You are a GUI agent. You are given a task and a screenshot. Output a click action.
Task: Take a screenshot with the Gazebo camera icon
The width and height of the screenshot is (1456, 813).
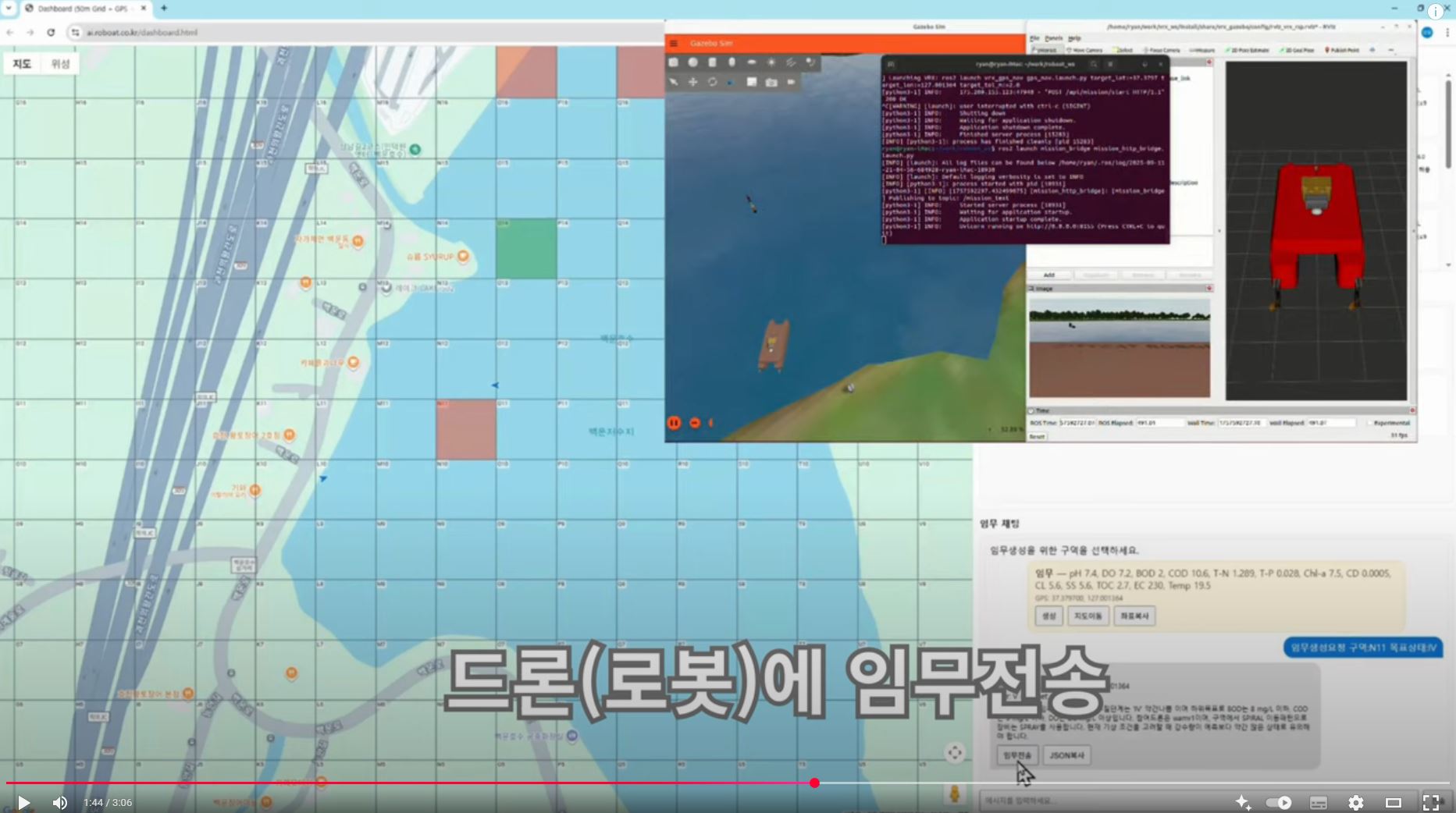click(x=771, y=82)
